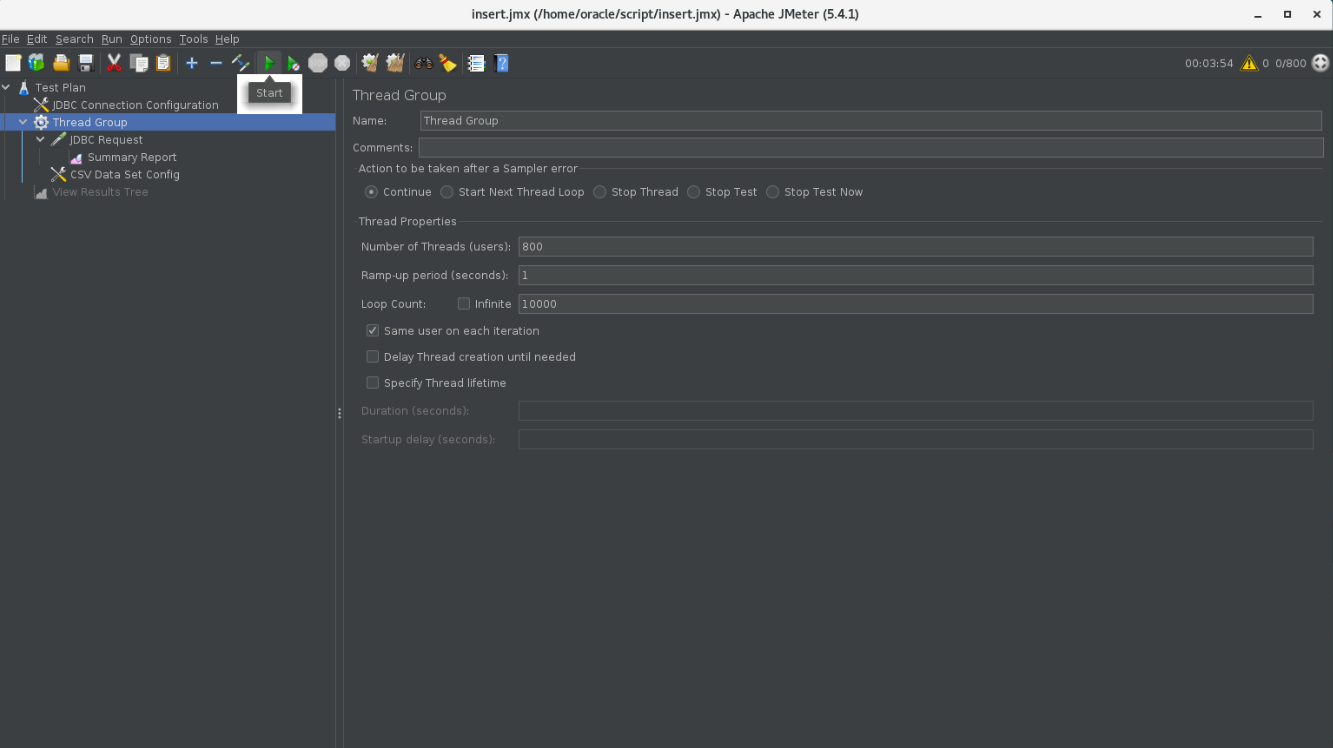This screenshot has width=1333, height=748.
Task: Click the remote threads indicator icon at far right
Action: 1321,63
